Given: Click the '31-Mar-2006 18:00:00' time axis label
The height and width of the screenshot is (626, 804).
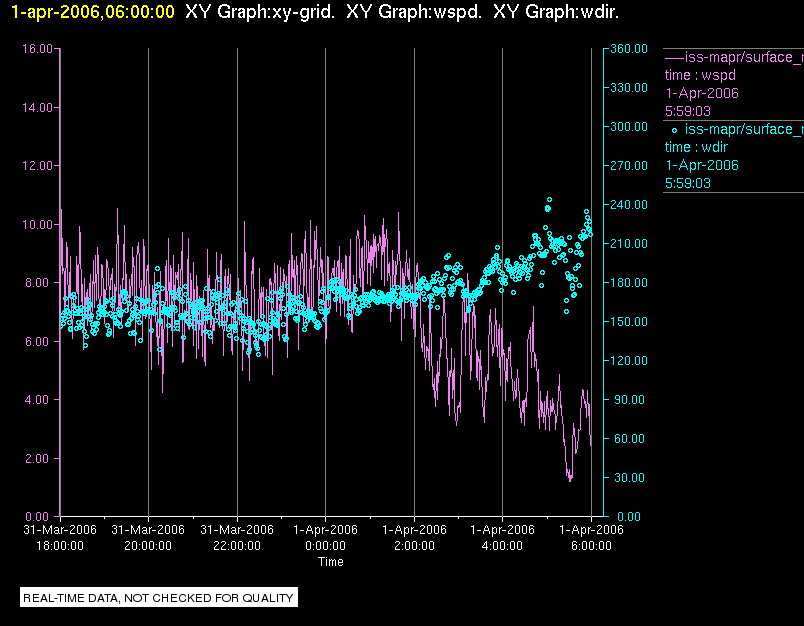Looking at the screenshot, I should pos(60,537).
